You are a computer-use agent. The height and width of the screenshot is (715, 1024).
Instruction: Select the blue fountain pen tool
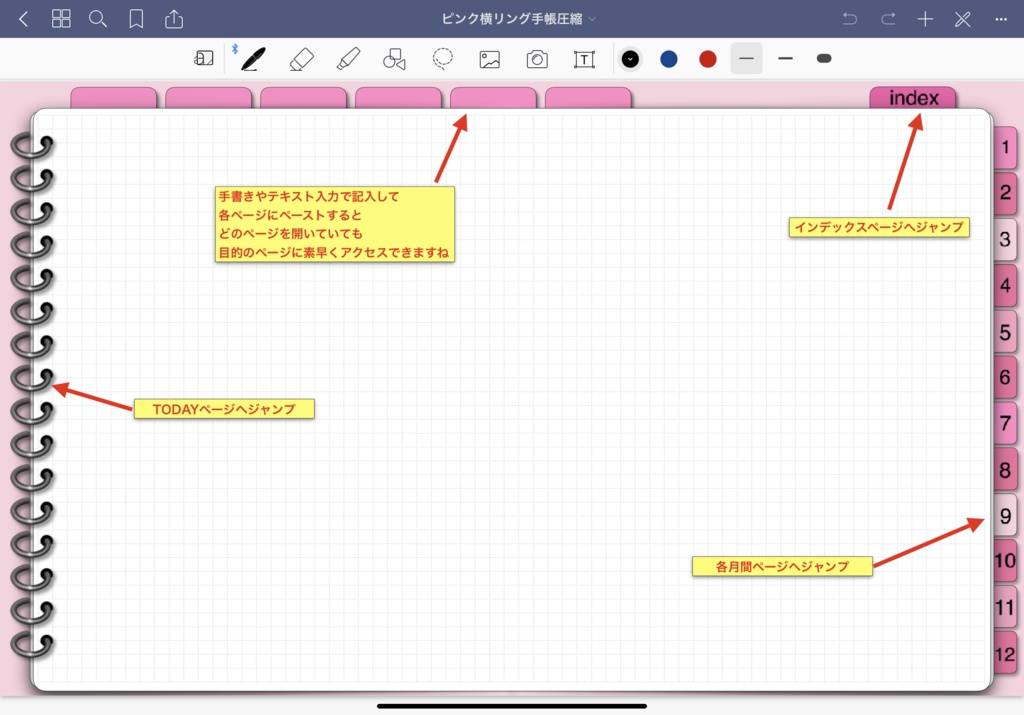[x=251, y=58]
